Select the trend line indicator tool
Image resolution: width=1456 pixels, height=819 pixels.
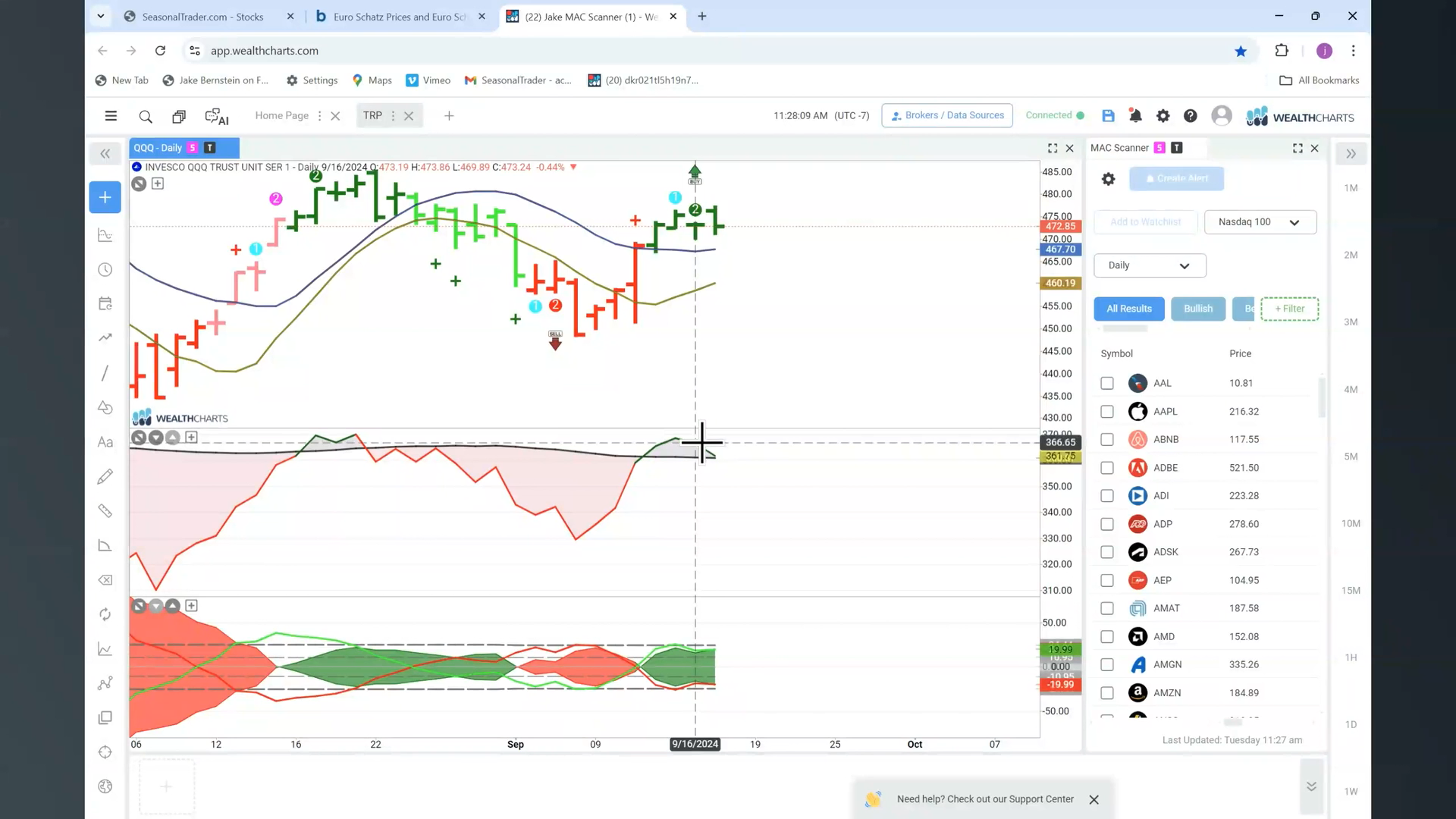[105, 337]
